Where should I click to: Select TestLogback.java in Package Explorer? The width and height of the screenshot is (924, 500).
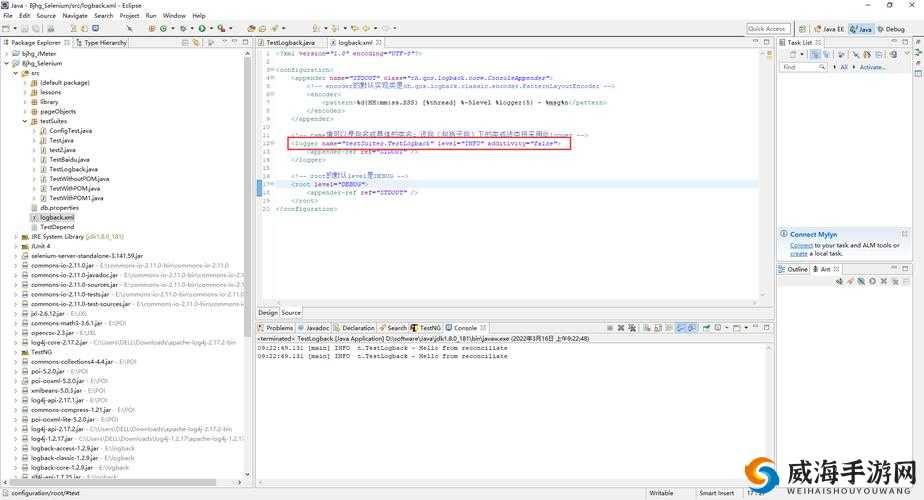point(73,169)
